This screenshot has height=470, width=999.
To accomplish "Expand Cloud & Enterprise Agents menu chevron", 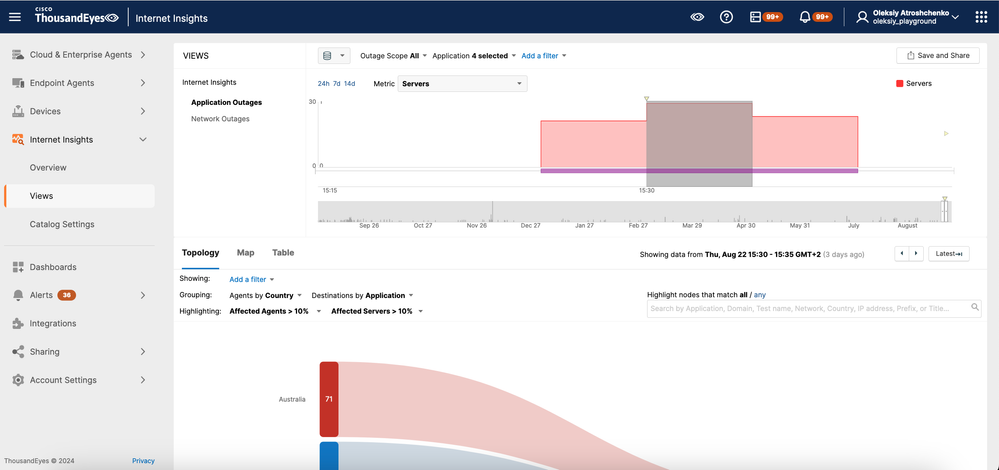I will click(x=143, y=55).
